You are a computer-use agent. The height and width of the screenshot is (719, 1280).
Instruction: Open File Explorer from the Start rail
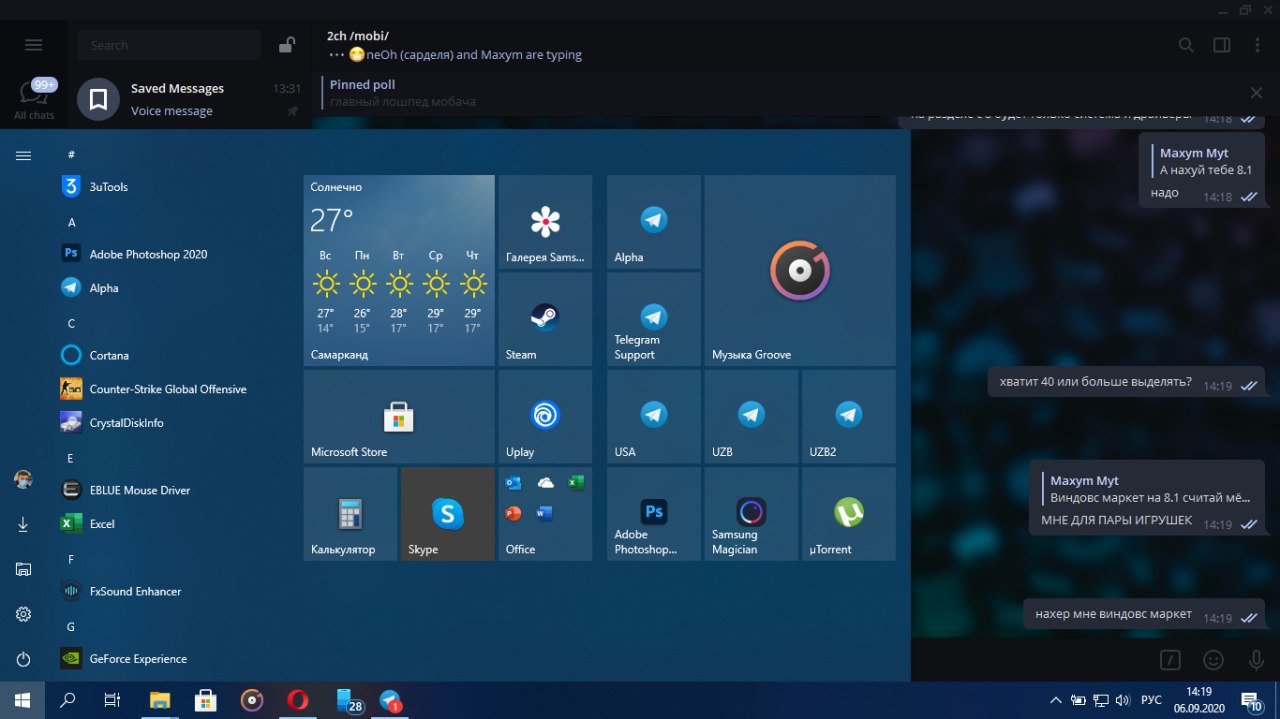(x=23, y=569)
